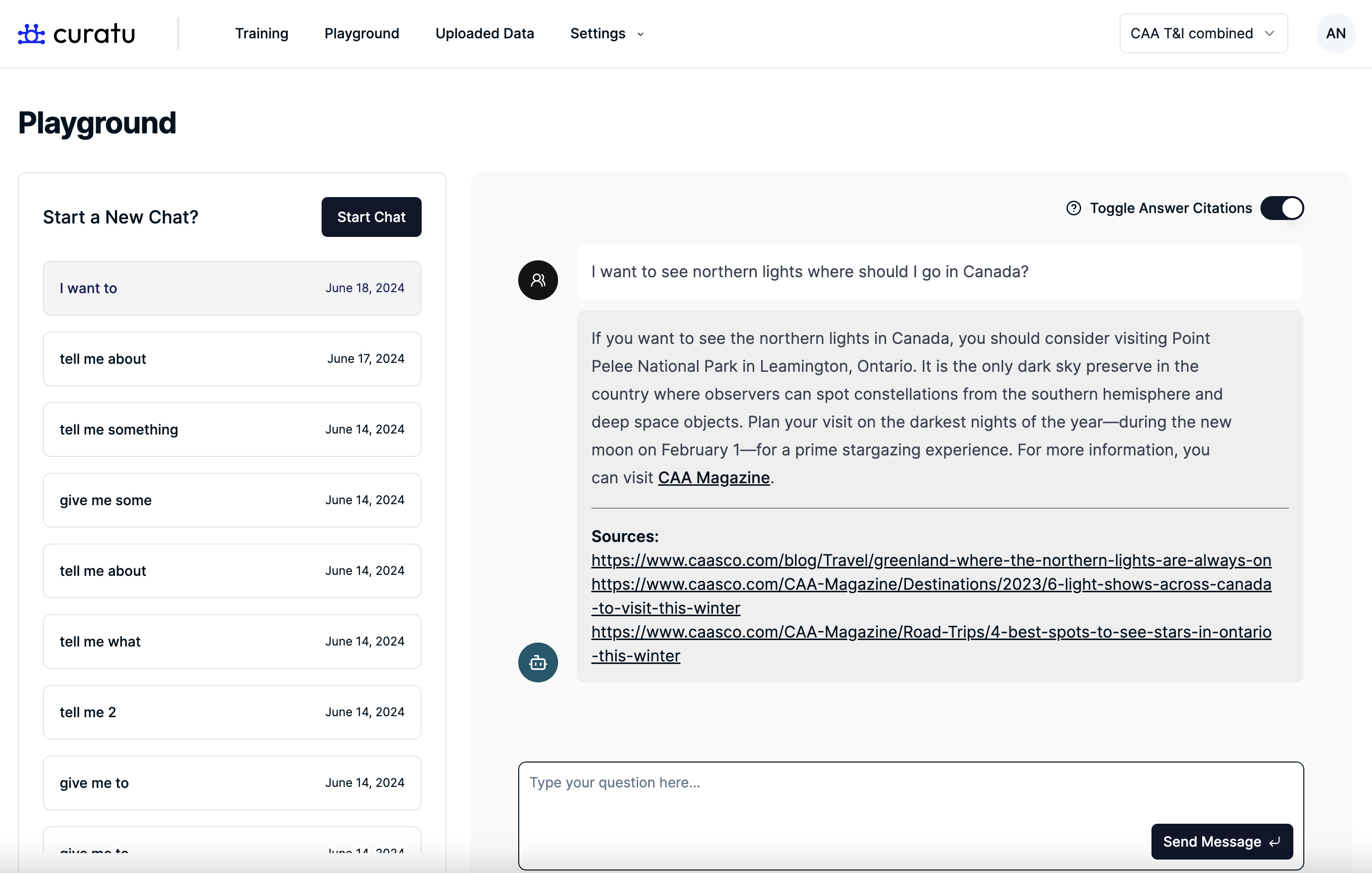Click the Start Chat button
Screen dimensions: 1372x873
[x=371, y=217]
